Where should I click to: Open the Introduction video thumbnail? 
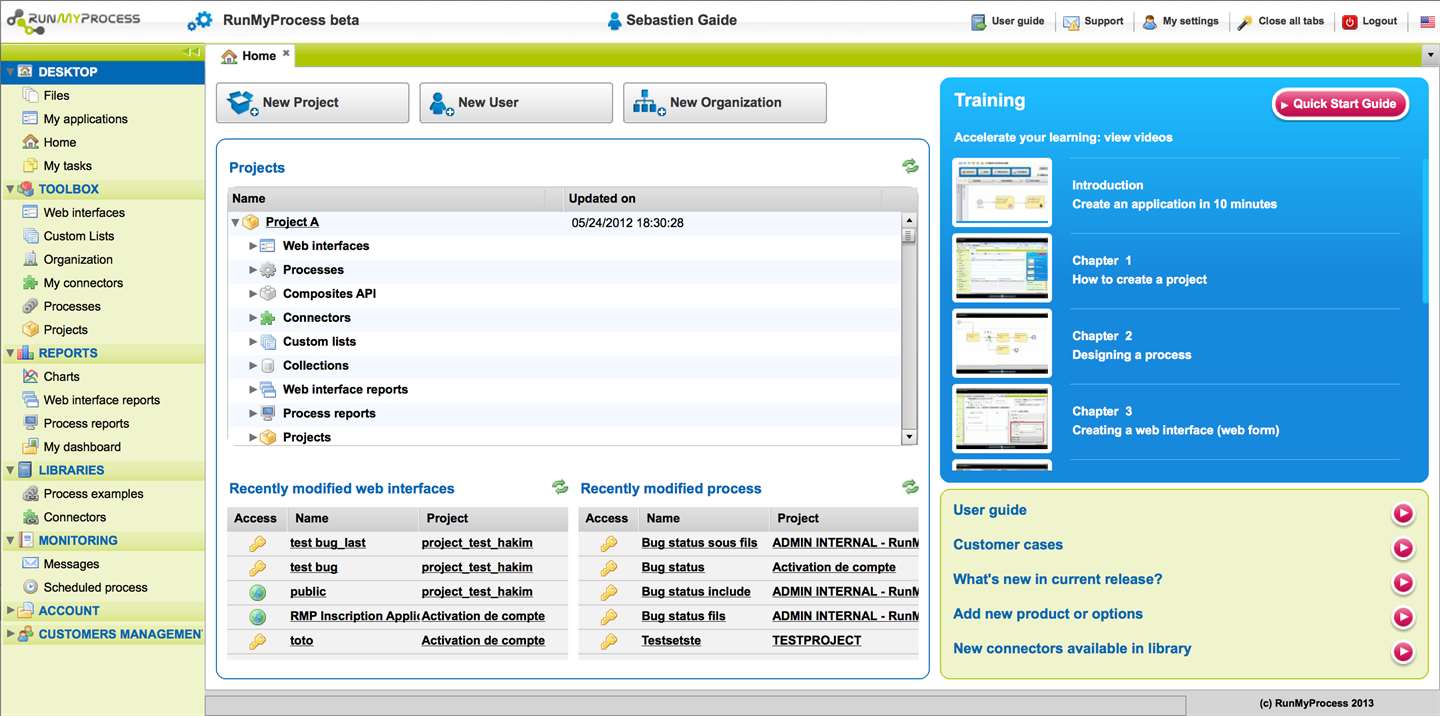tap(1002, 192)
